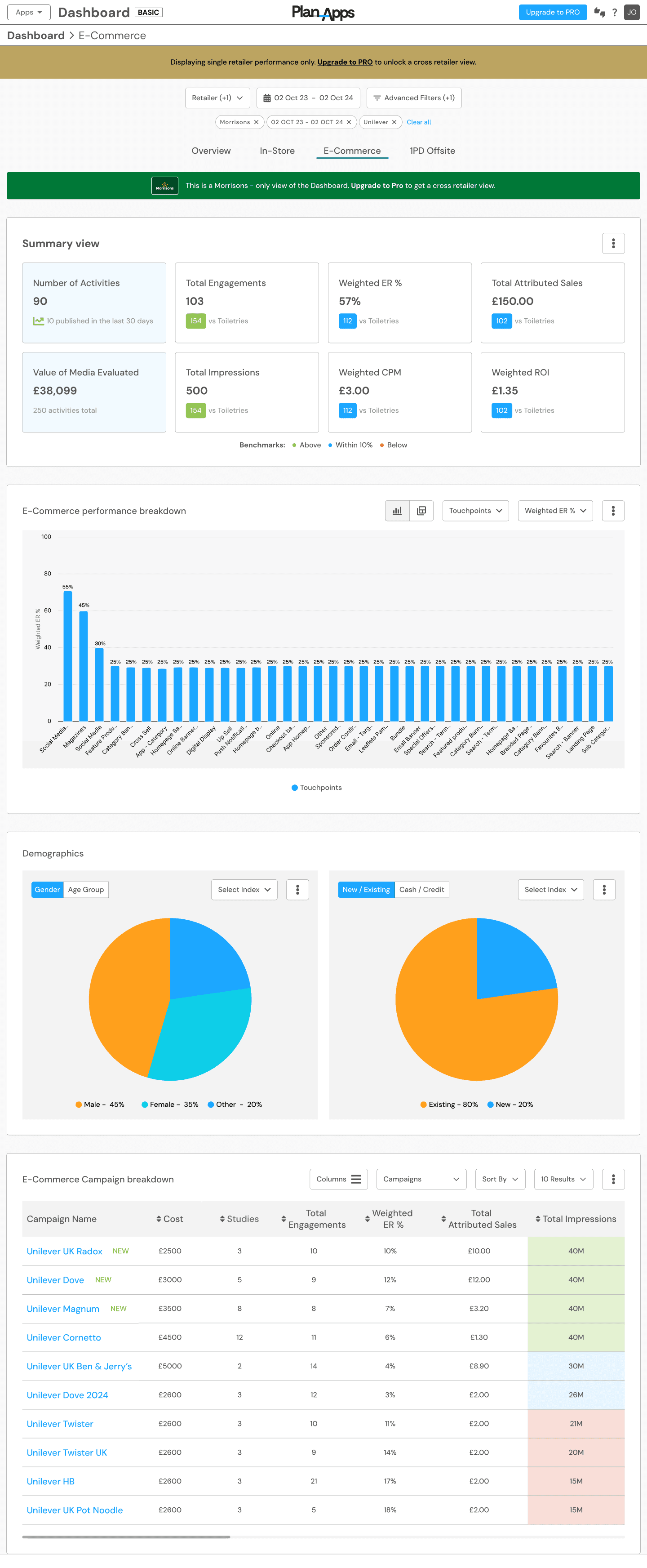Switch performance breakdown to table view icon
The image size is (647, 1568).
[x=421, y=511]
